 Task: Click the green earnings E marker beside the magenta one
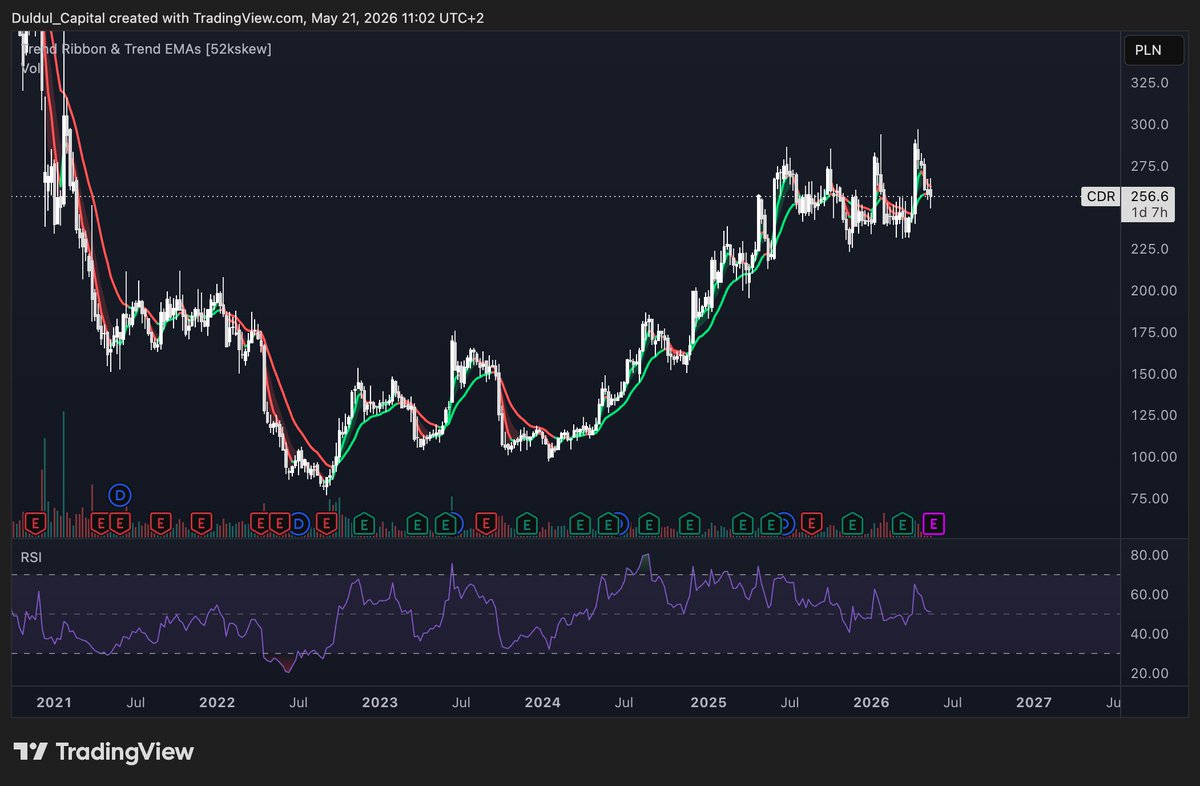(903, 523)
